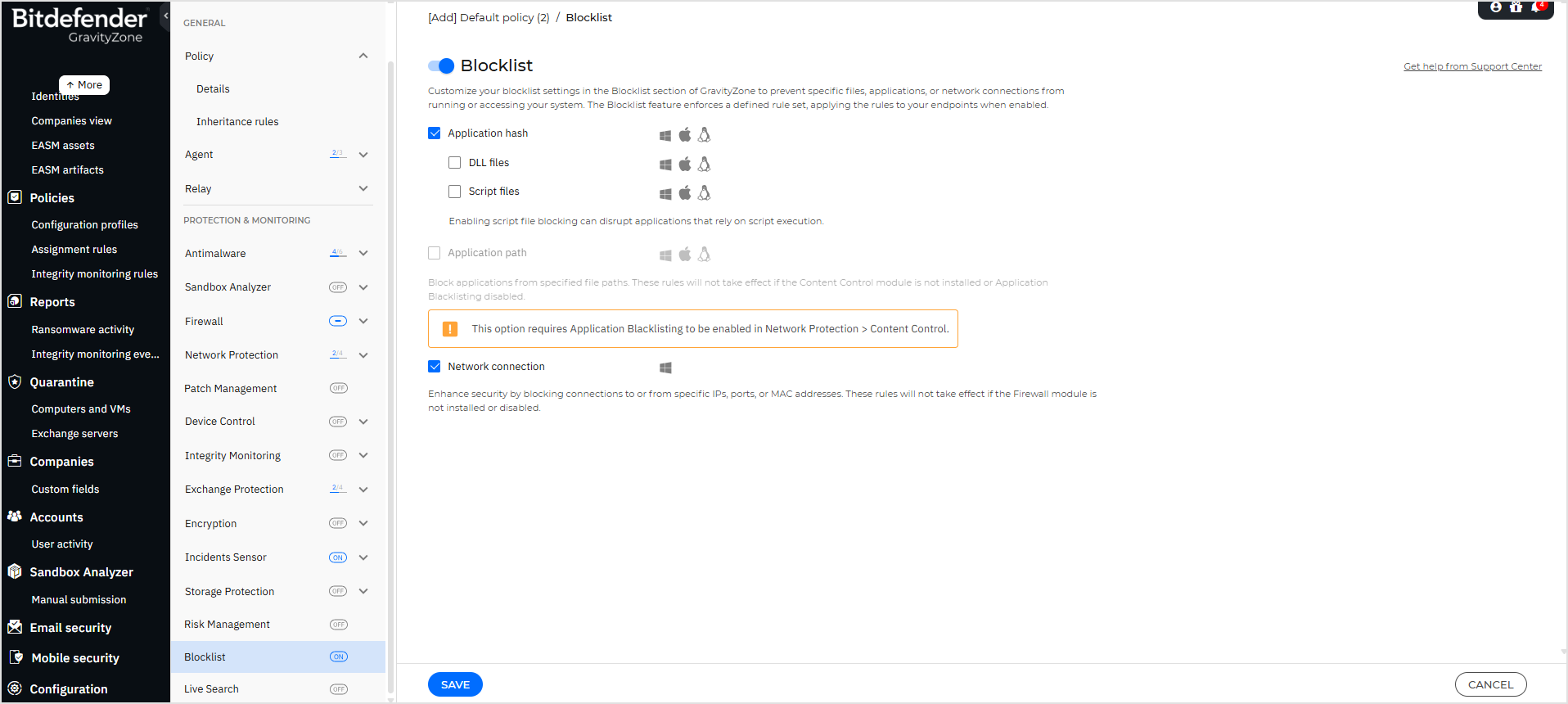The image size is (1568, 704).
Task: Open Risk Management menu item
Action: coord(227,624)
